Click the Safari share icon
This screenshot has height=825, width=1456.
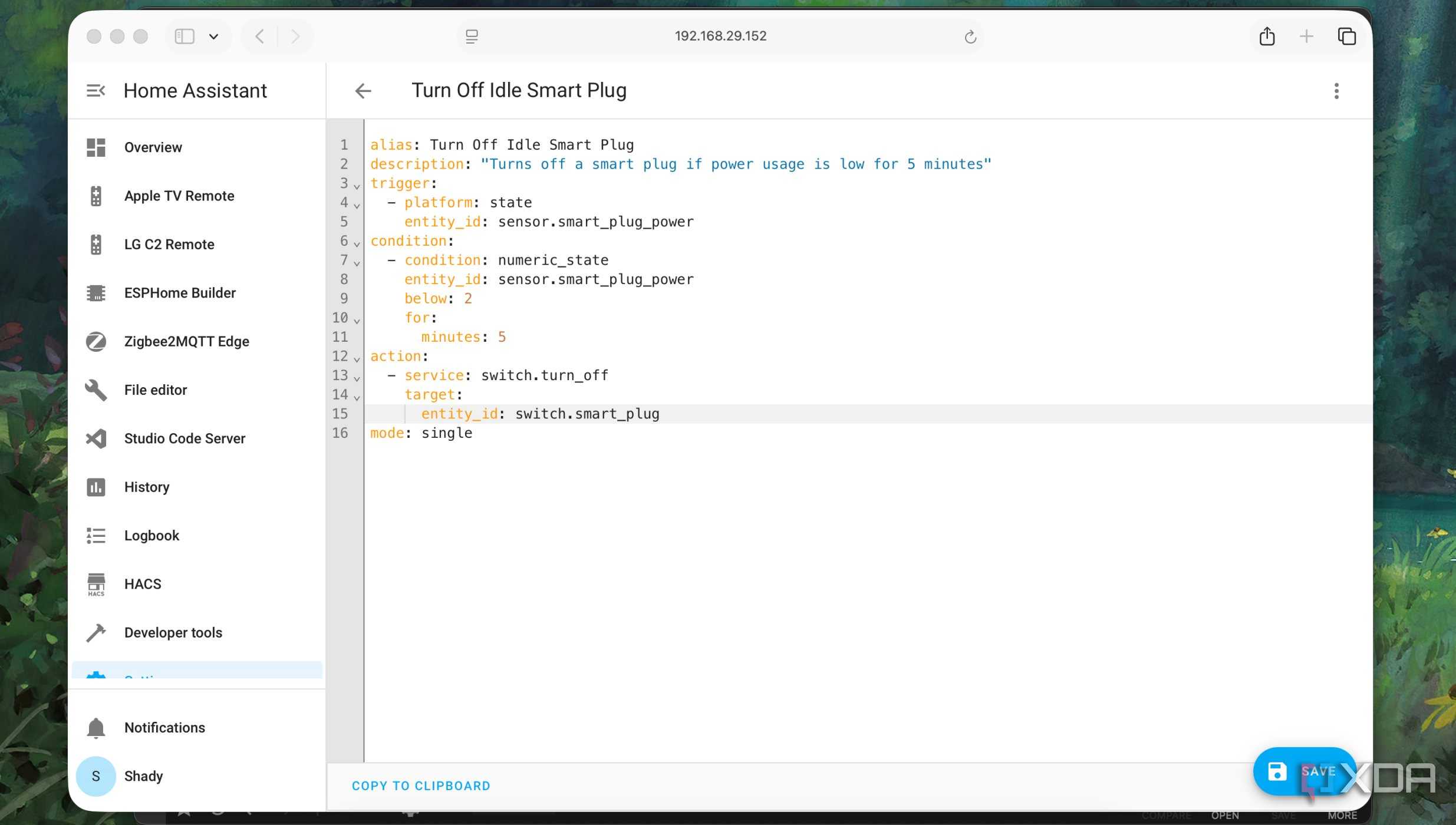pos(1267,36)
